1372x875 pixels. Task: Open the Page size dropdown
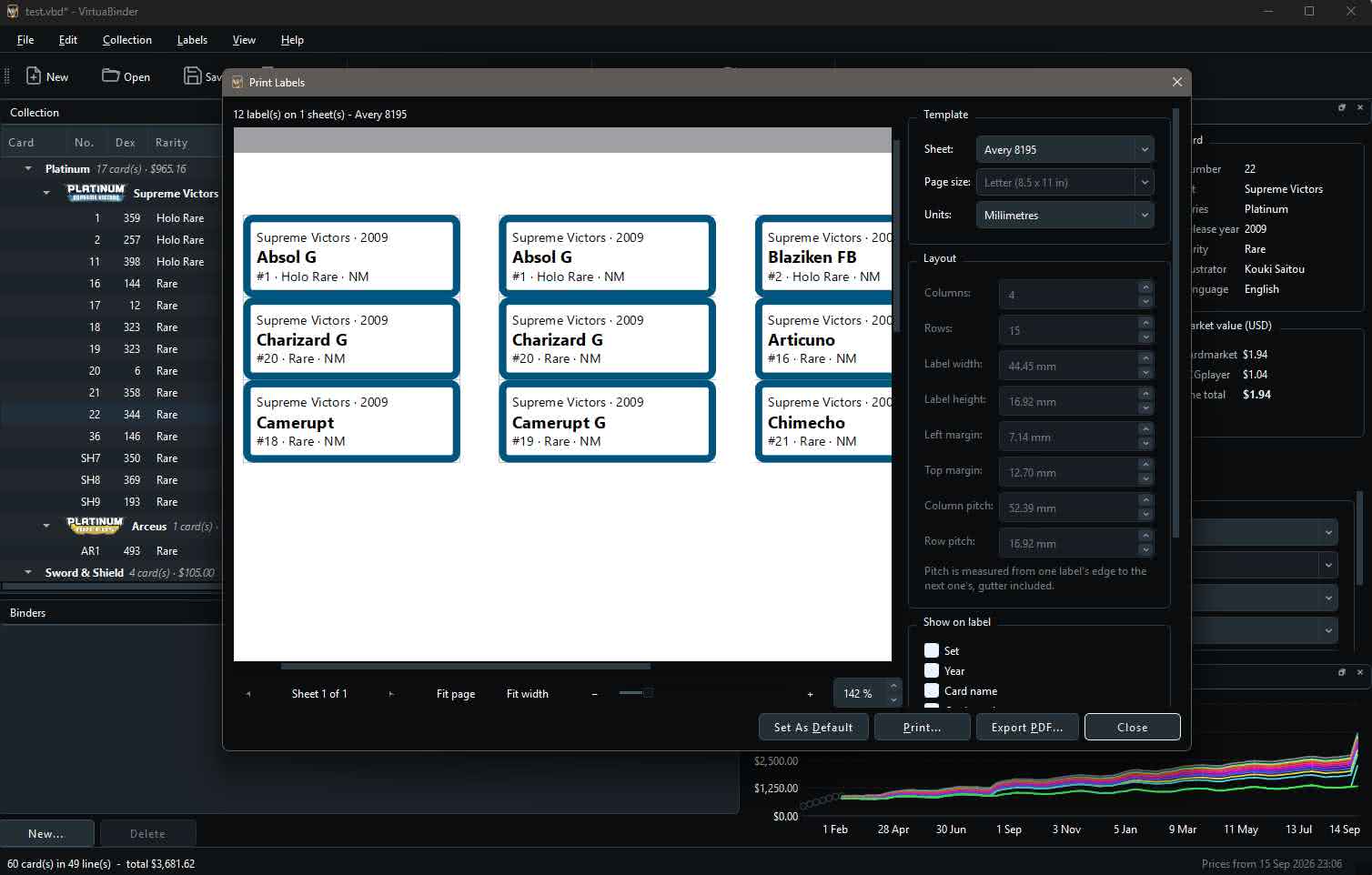click(x=1064, y=182)
